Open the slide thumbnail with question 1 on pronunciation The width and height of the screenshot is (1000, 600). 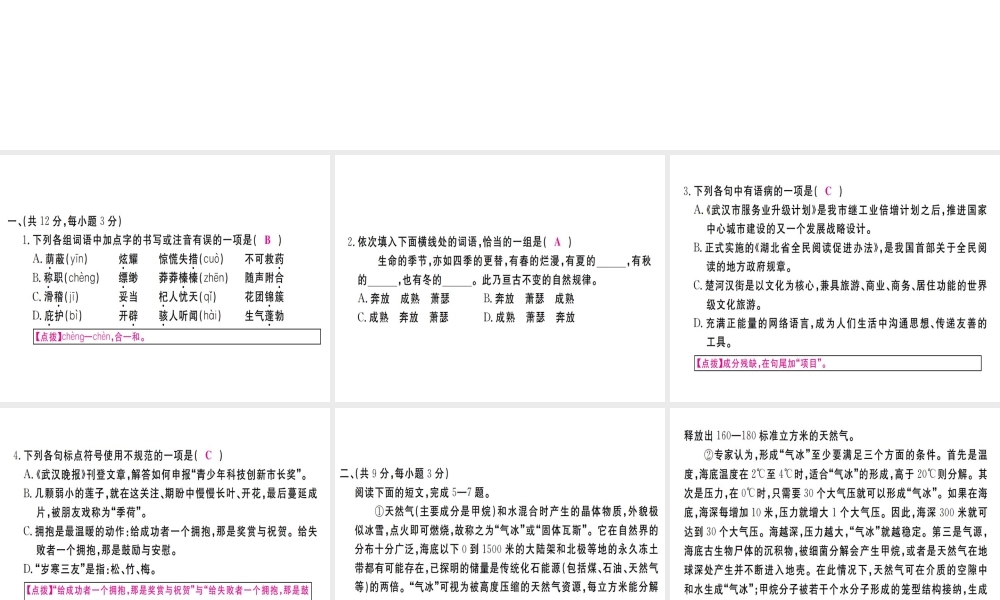coord(165,278)
